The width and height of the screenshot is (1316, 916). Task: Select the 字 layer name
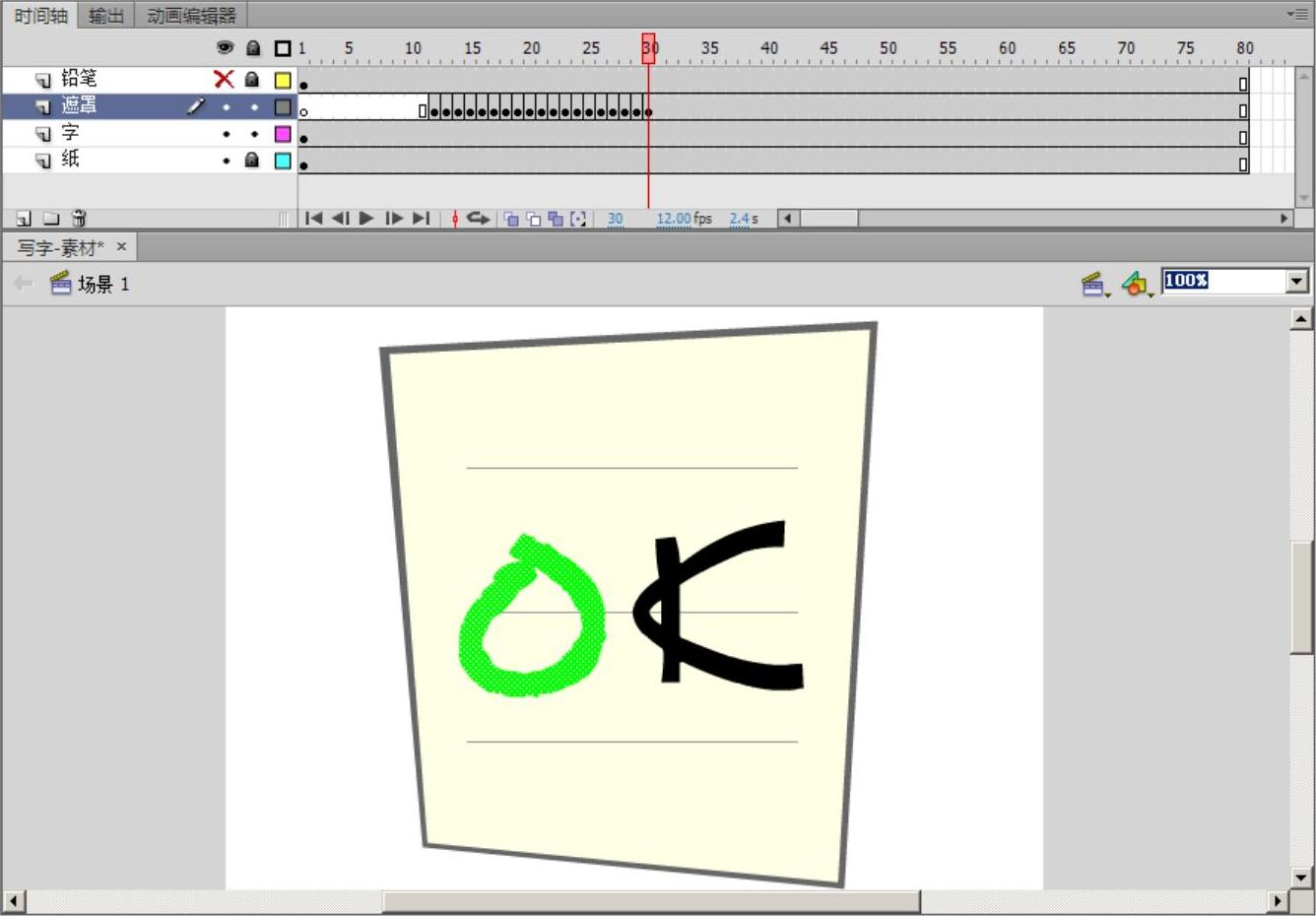pyautogui.click(x=70, y=132)
